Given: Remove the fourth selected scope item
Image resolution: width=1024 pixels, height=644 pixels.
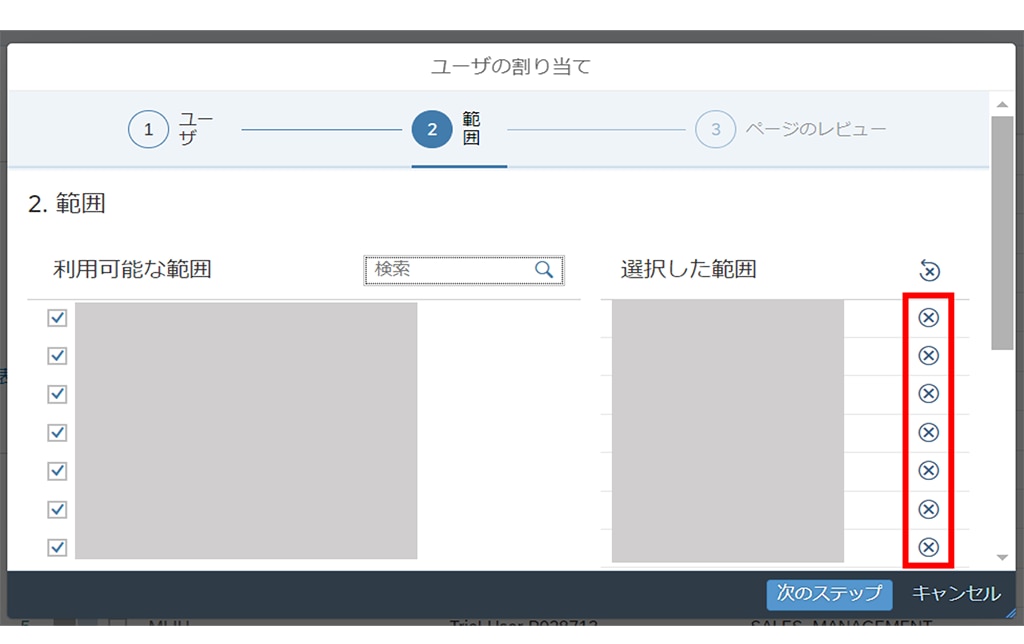Looking at the screenshot, I should (x=929, y=432).
